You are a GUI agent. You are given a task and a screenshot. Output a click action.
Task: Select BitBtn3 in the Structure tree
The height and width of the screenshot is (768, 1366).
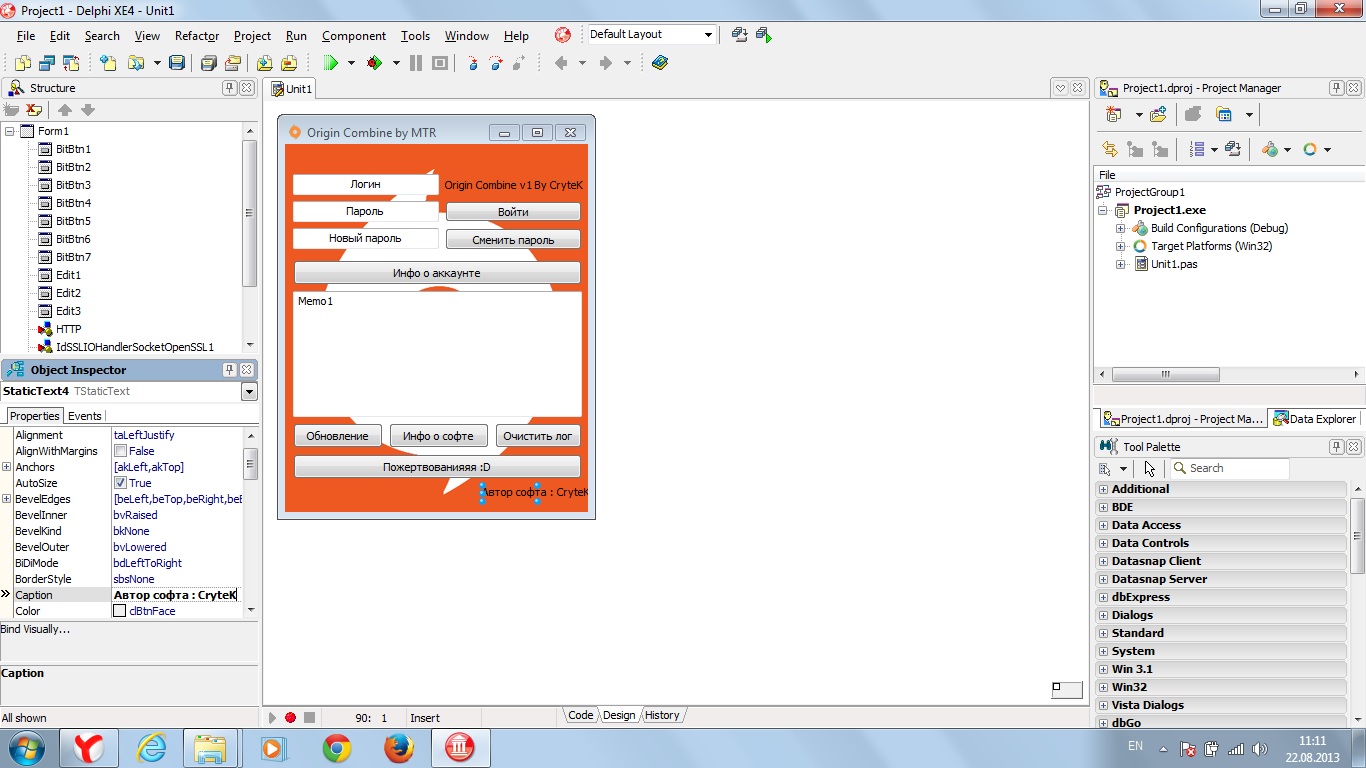[x=73, y=185]
